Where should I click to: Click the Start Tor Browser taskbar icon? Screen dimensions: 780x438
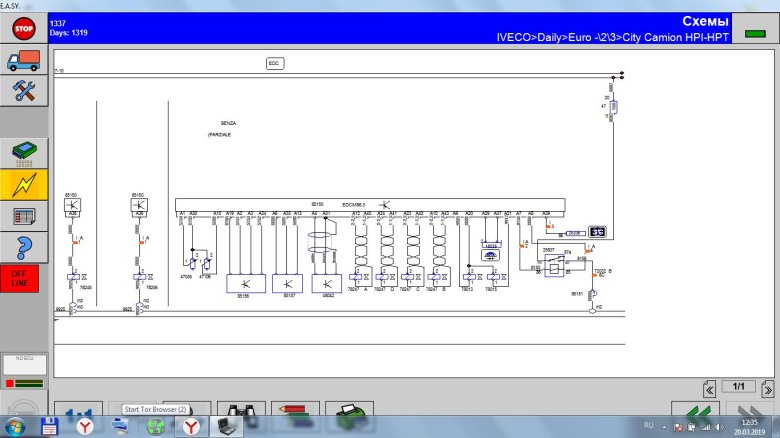155,427
